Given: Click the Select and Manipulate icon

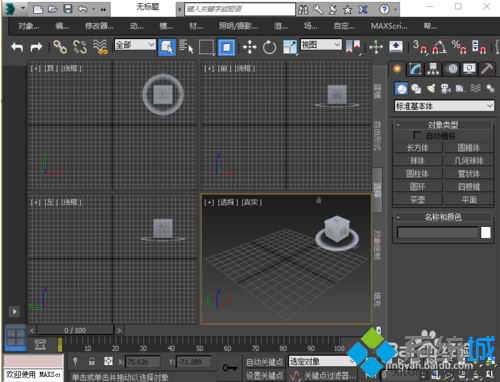Looking at the screenshot, I should coord(376,47).
